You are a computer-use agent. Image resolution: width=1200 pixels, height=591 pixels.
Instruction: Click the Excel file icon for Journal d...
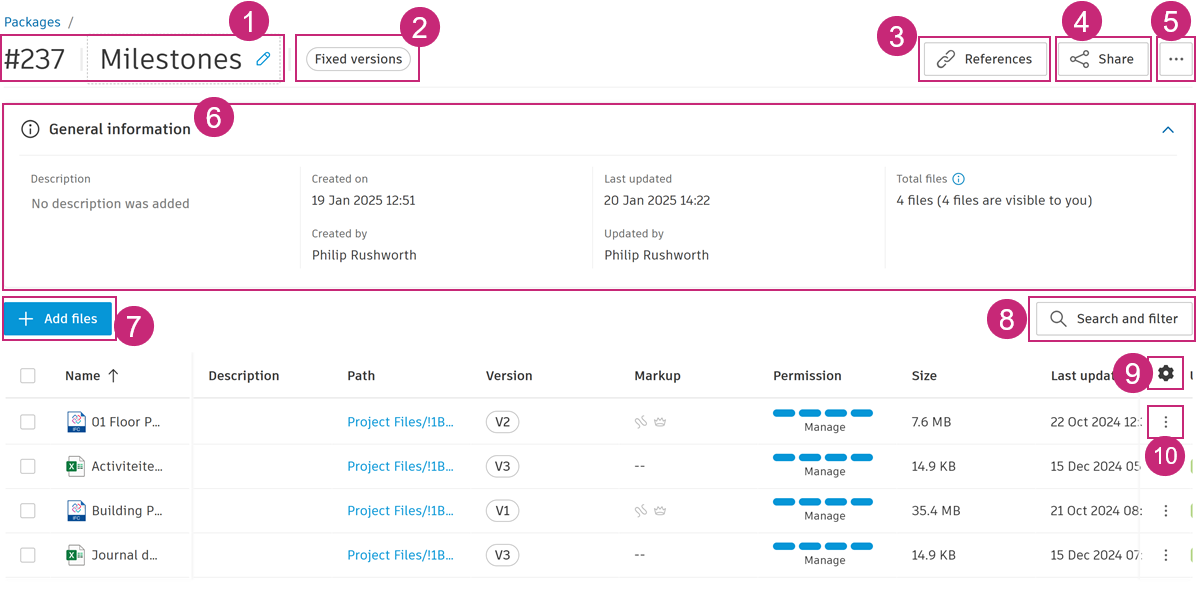click(76, 555)
